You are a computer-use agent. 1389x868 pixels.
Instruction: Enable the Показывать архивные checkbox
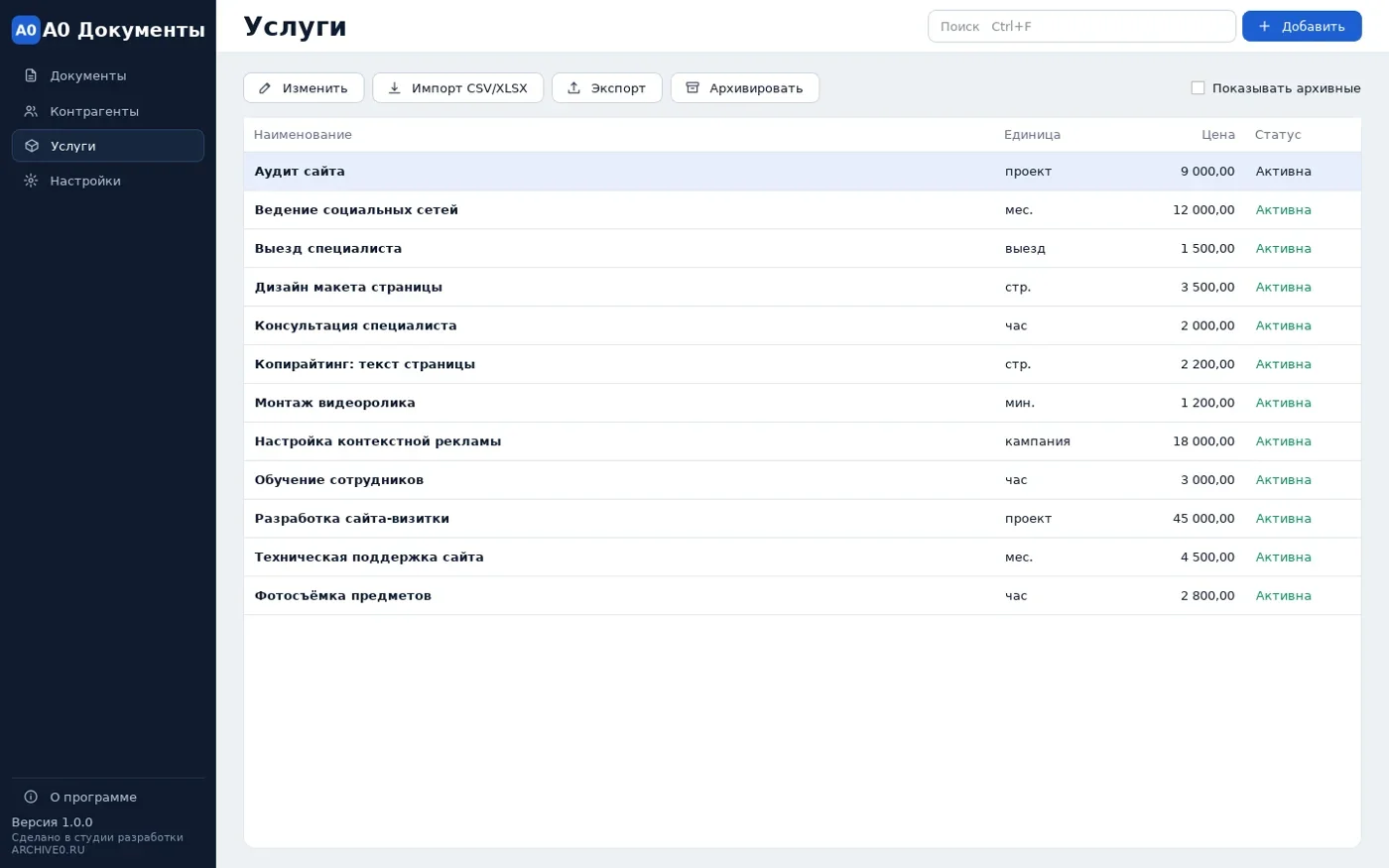(1198, 88)
